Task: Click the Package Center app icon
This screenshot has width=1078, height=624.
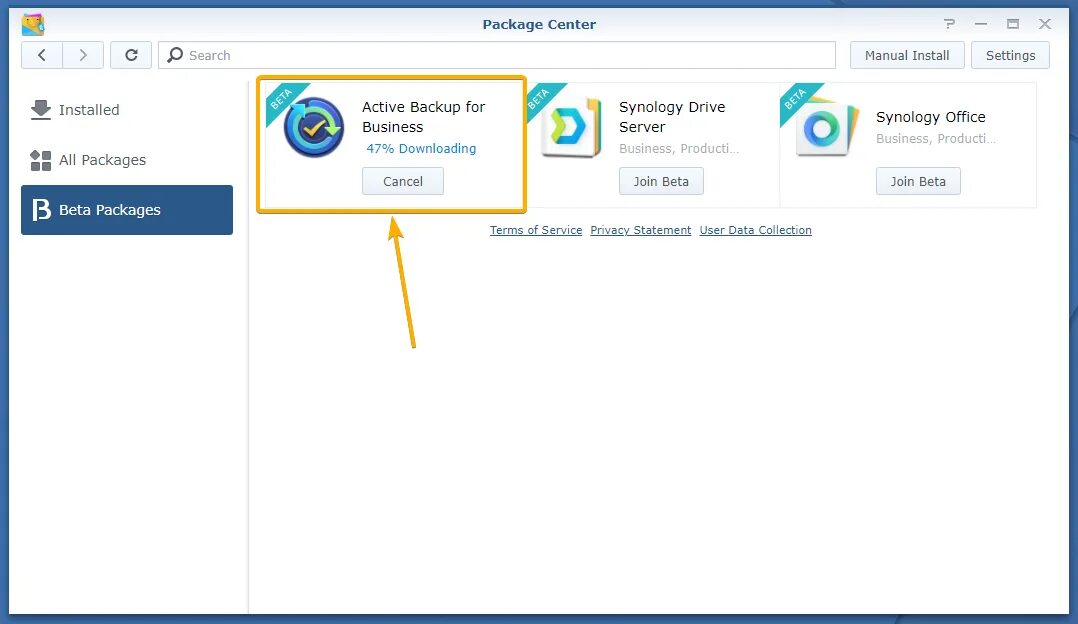Action: click(x=32, y=24)
